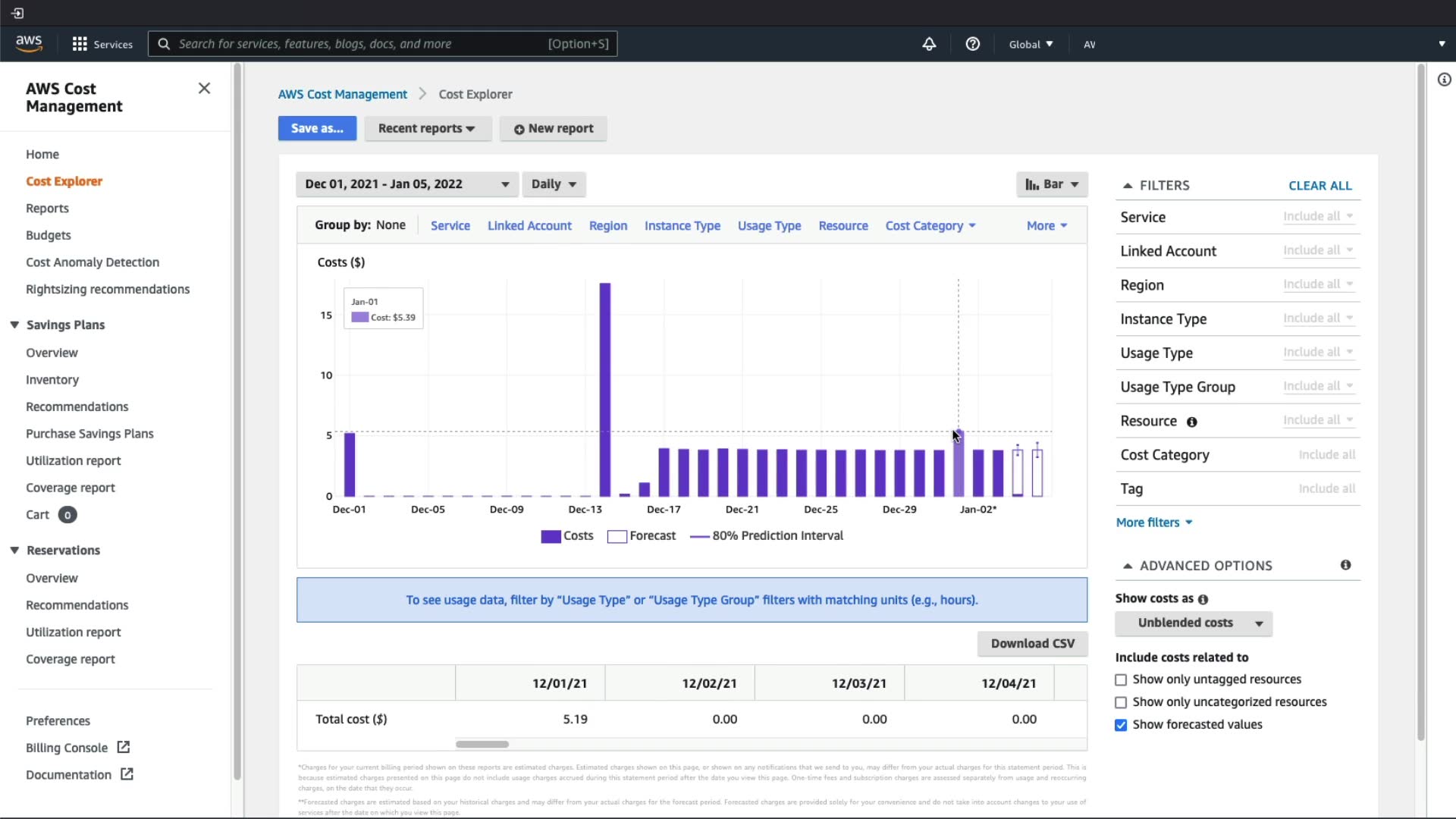Open the date range dropdown
This screenshot has height=819, width=1456.
406,184
